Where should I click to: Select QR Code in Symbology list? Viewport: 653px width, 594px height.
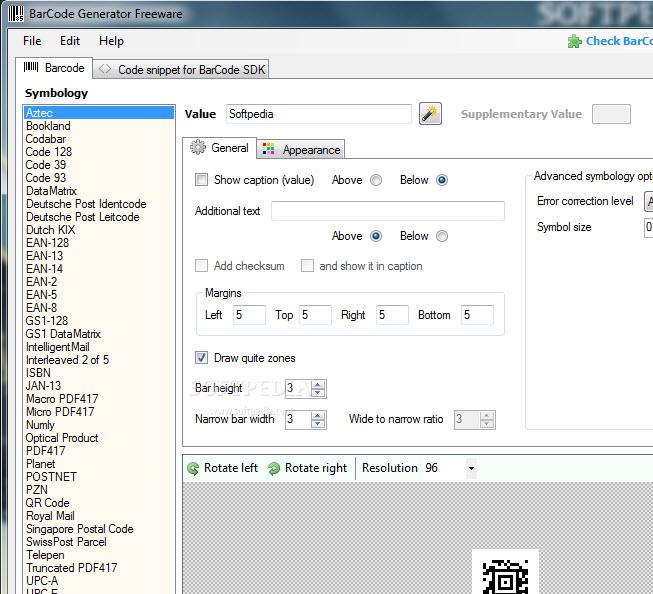[47, 503]
